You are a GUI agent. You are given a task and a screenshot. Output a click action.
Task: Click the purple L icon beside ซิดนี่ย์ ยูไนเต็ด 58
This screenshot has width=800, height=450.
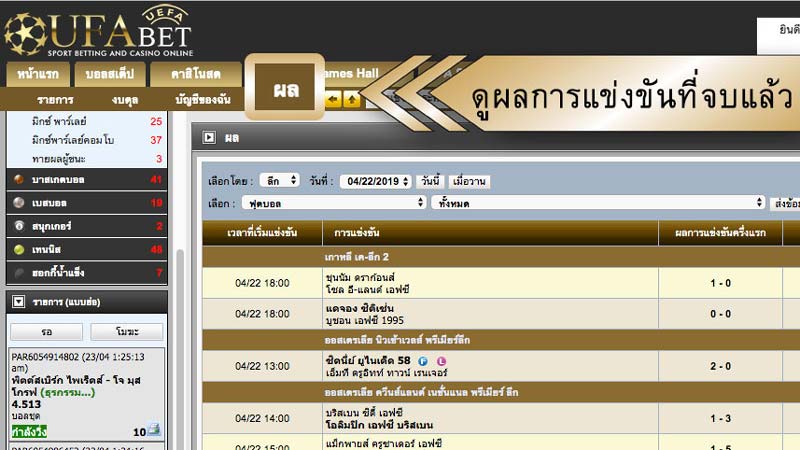tap(441, 361)
